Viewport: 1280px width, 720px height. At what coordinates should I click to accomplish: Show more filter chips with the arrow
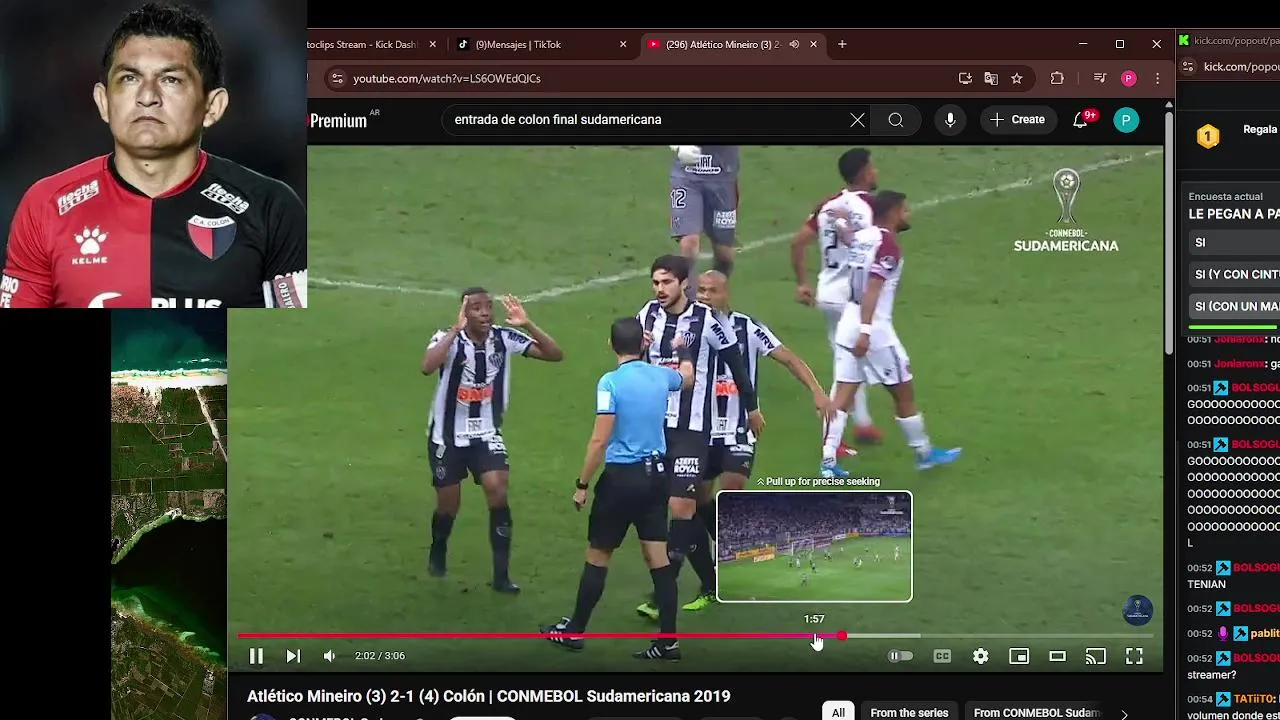pos(1124,713)
